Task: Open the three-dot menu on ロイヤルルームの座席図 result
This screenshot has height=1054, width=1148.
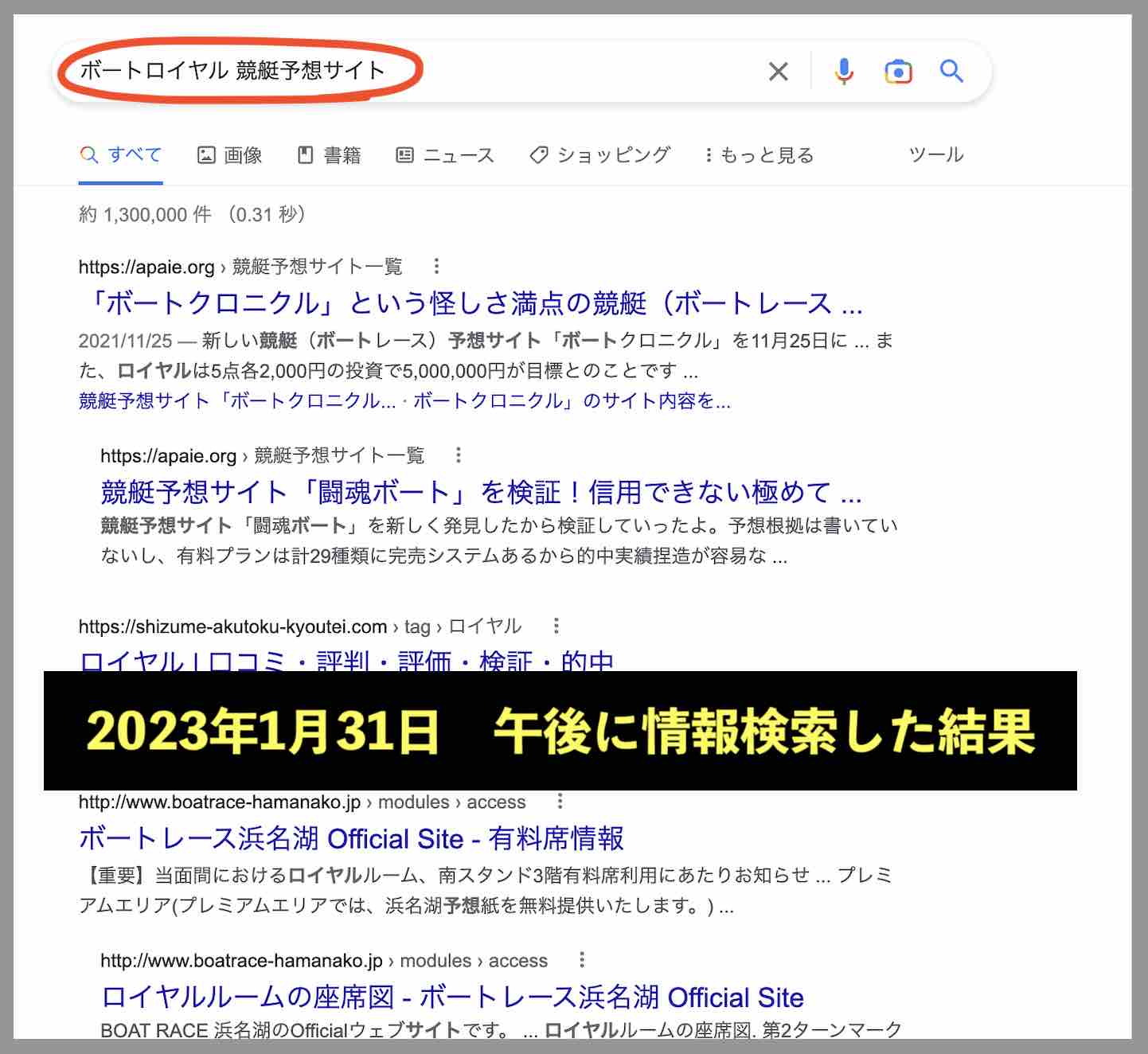Action: click(583, 960)
